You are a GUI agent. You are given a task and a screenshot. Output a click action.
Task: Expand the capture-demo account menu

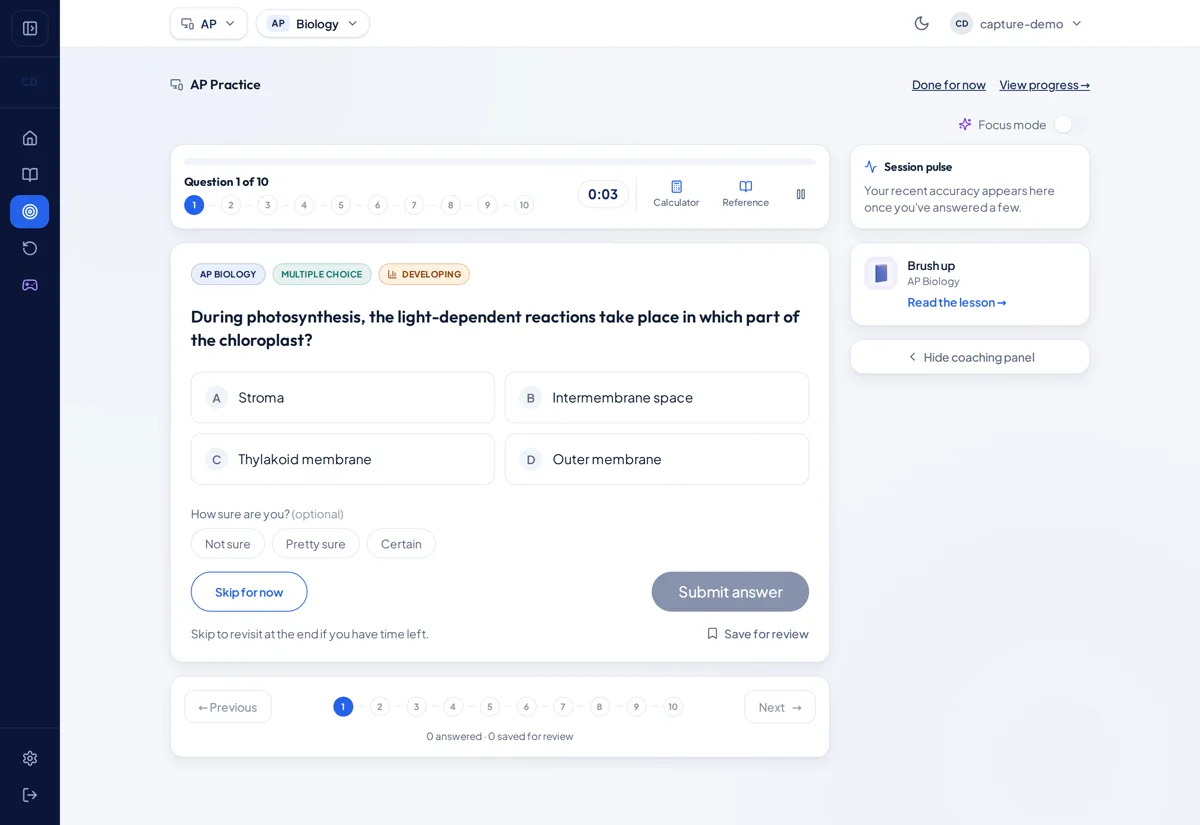1017,23
